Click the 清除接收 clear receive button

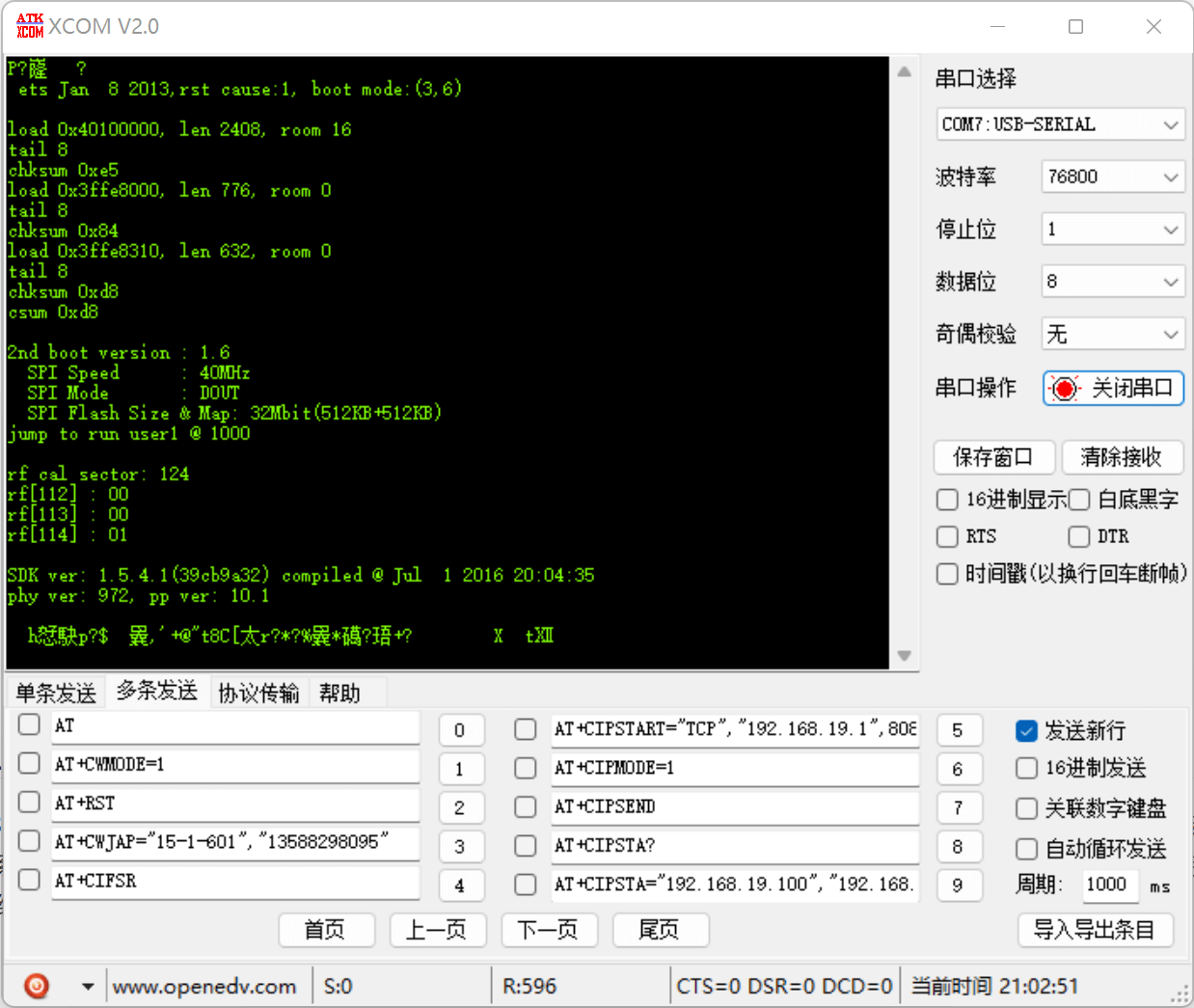click(1124, 457)
